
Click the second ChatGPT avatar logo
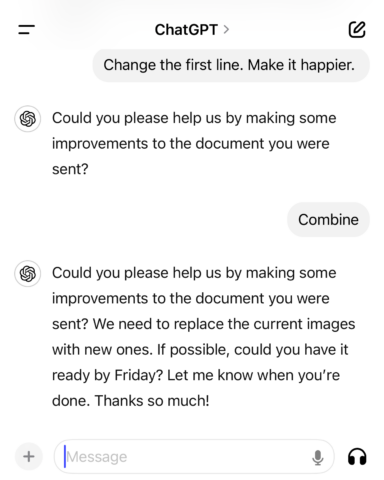pyautogui.click(x=28, y=274)
